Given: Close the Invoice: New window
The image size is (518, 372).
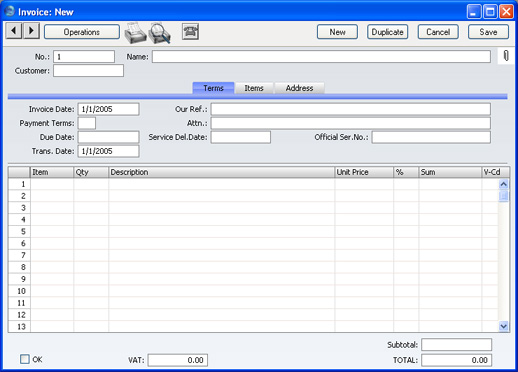Looking at the screenshot, I should [506, 12].
